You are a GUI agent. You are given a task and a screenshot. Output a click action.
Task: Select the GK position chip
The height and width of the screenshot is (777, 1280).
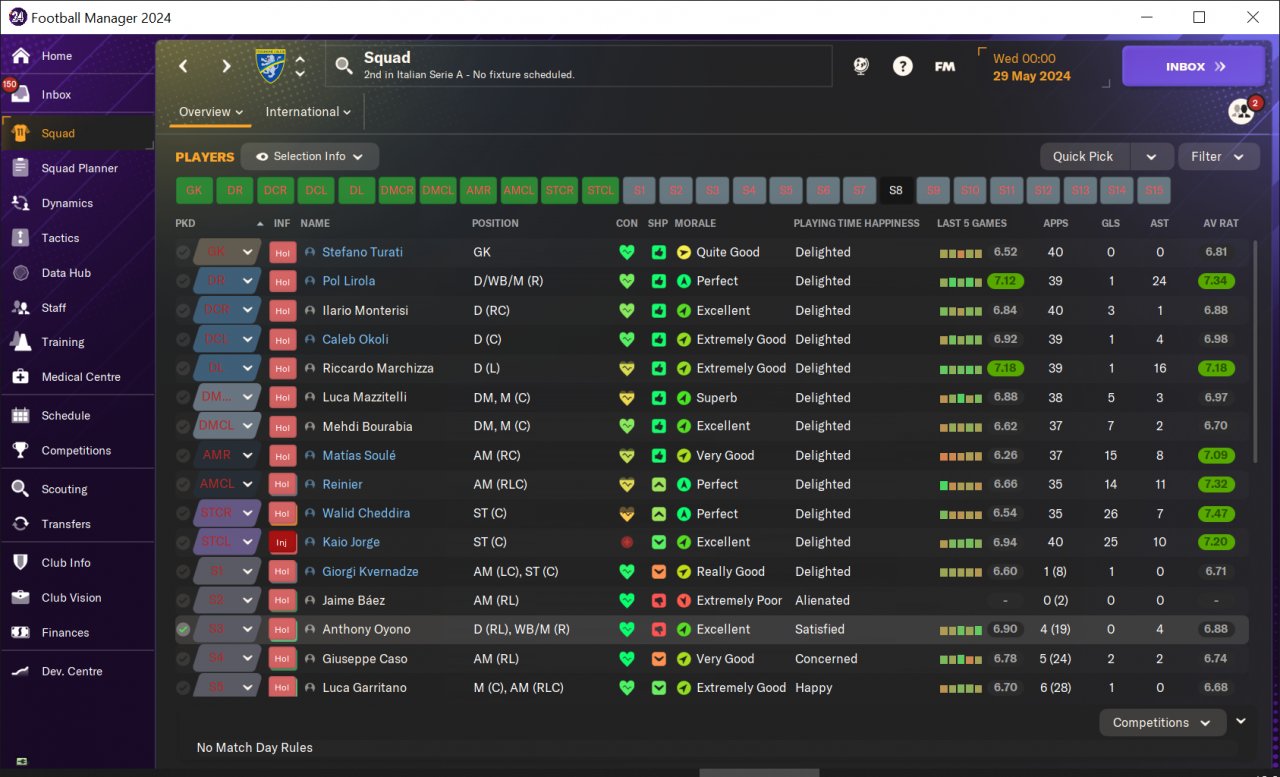point(194,190)
